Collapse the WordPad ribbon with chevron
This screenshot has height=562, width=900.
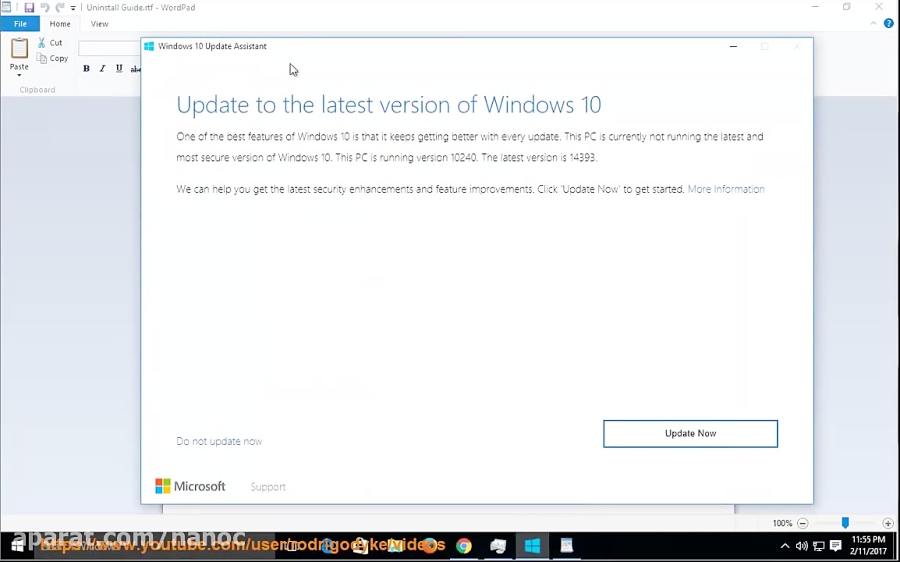(x=873, y=24)
